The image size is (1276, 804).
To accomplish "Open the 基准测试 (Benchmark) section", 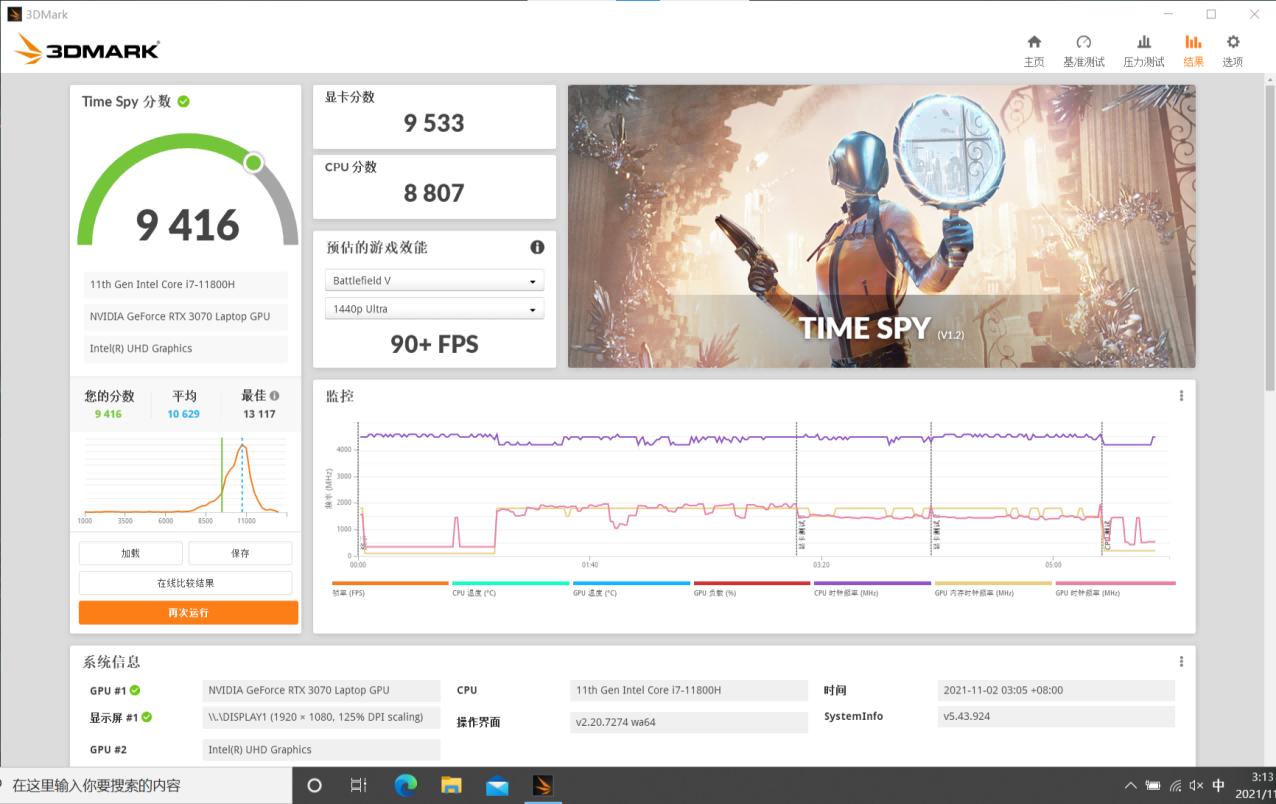I will click(x=1084, y=48).
